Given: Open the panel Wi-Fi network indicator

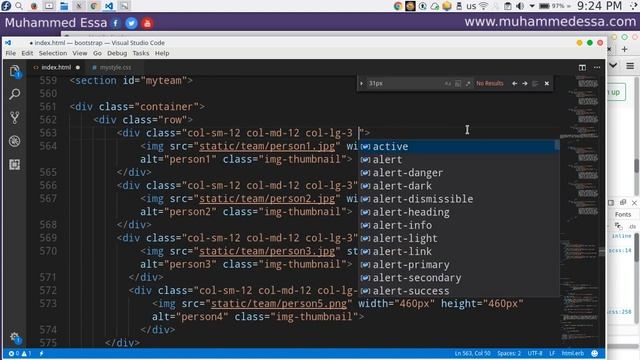Looking at the screenshot, I should pyautogui.click(x=483, y=6).
